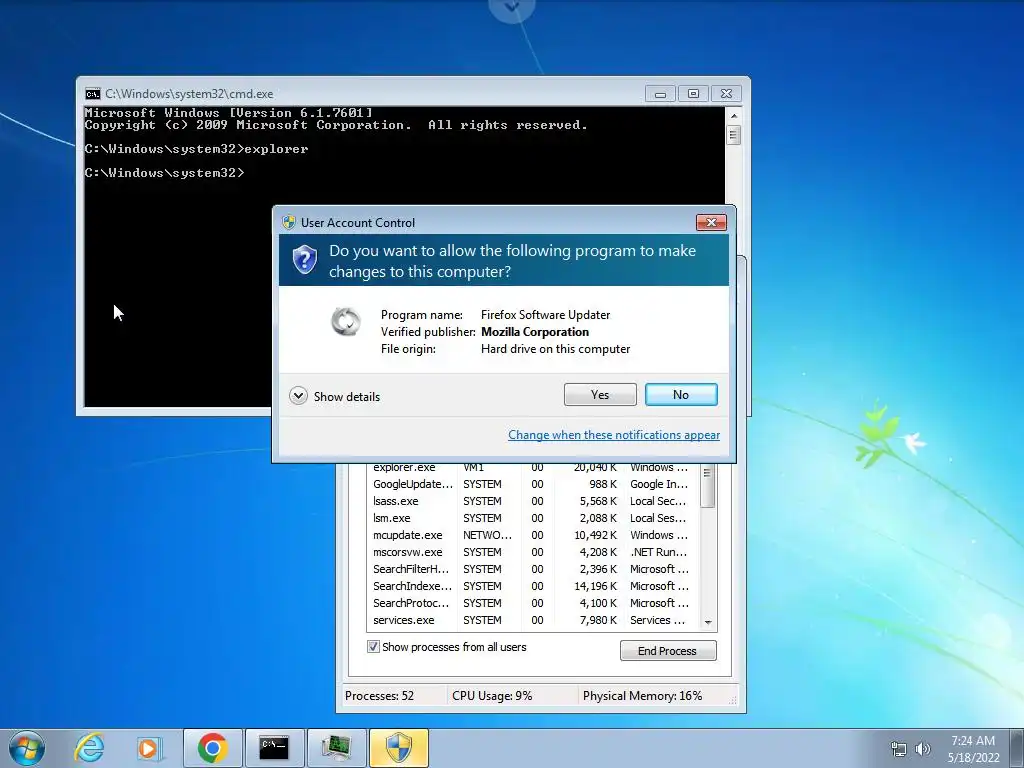Click the network icon in the system tray
The width and height of the screenshot is (1024, 768).
(x=899, y=749)
